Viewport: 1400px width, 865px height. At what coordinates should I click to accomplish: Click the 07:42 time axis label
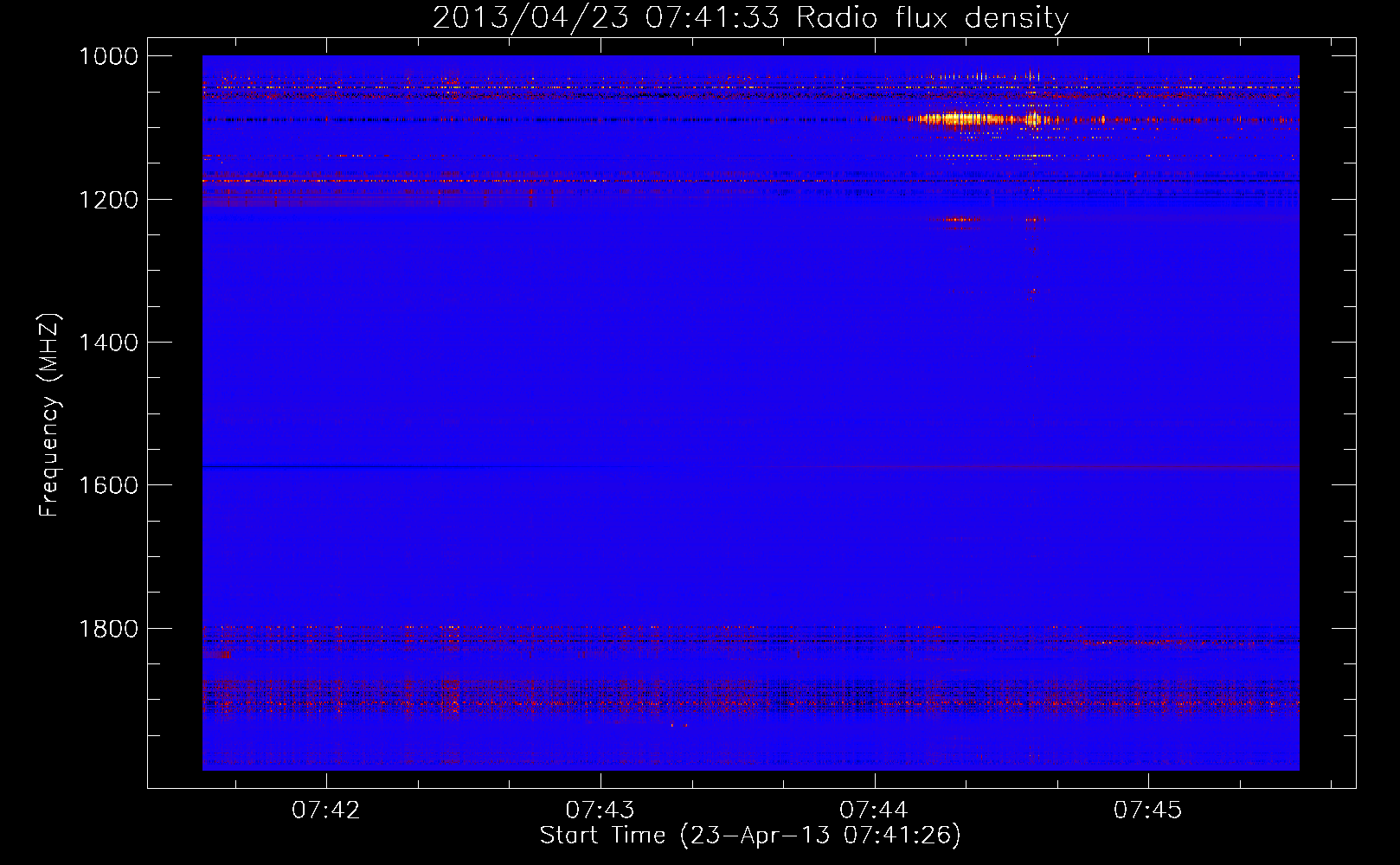pos(326,811)
